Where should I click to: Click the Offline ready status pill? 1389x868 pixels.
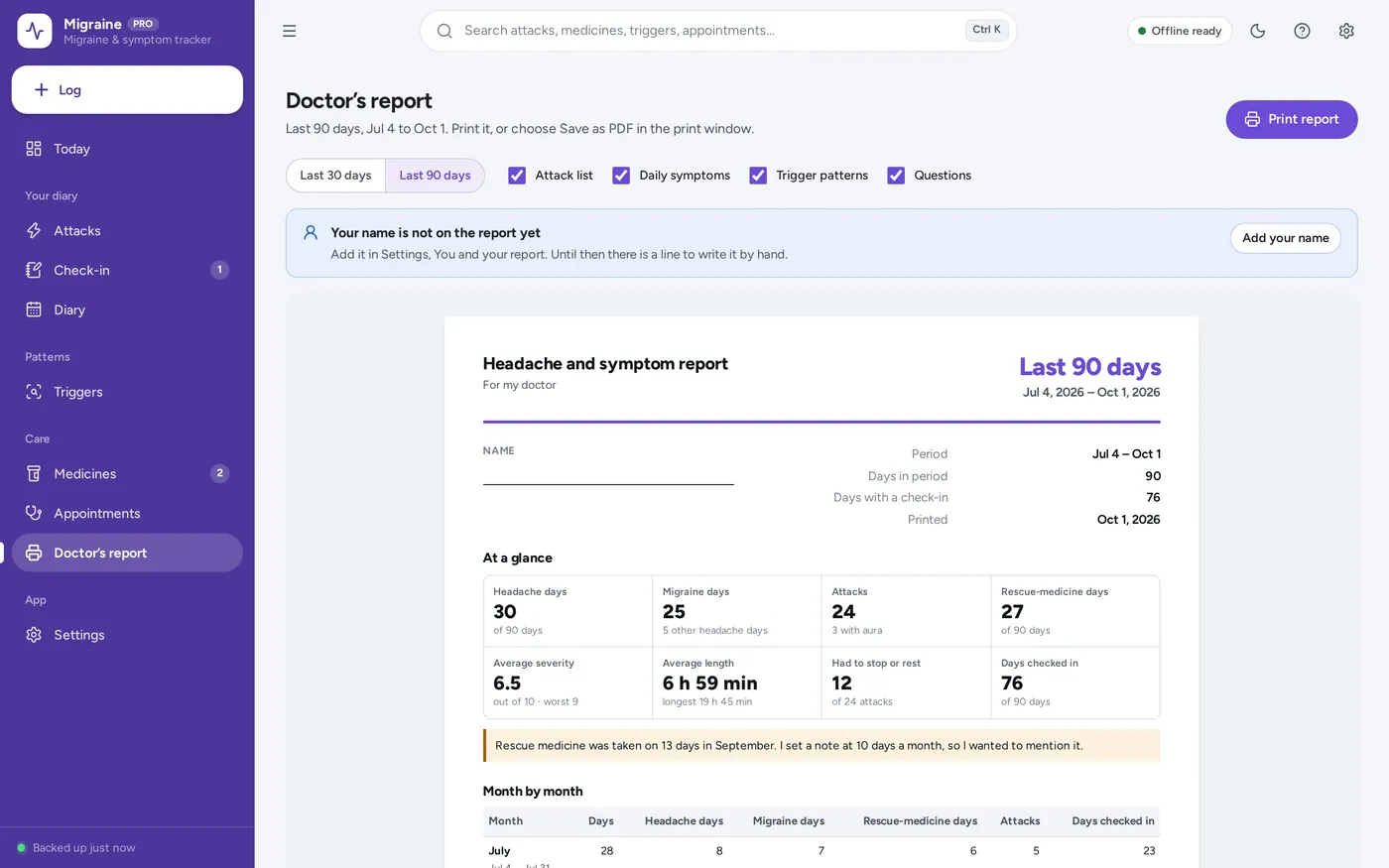click(x=1180, y=31)
